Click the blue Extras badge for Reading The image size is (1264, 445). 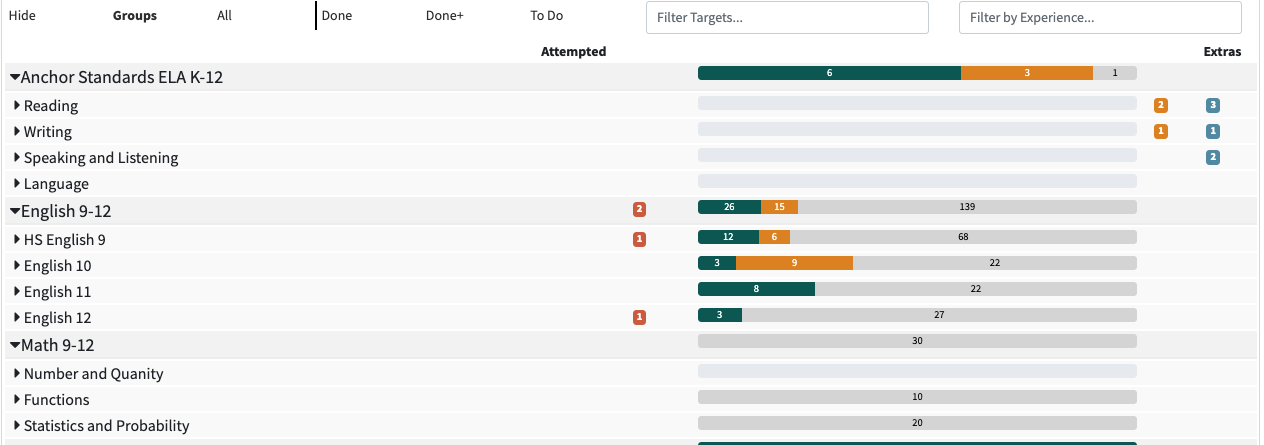click(1213, 105)
